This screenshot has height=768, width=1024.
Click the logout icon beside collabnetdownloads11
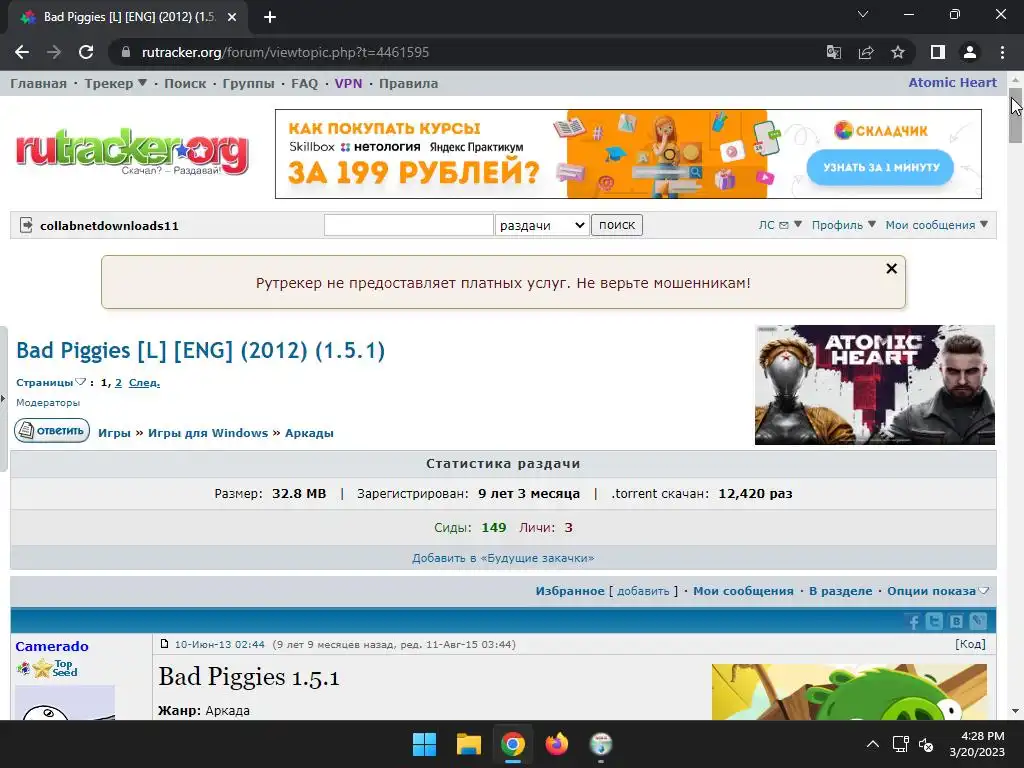(x=26, y=225)
